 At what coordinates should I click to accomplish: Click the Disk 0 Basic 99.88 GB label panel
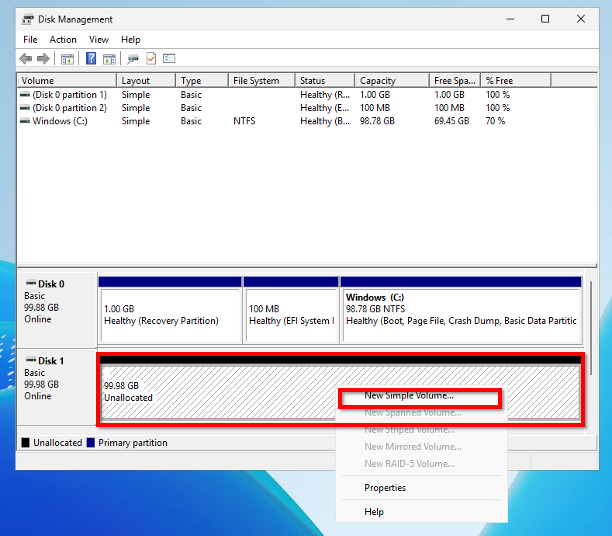[x=57, y=310]
